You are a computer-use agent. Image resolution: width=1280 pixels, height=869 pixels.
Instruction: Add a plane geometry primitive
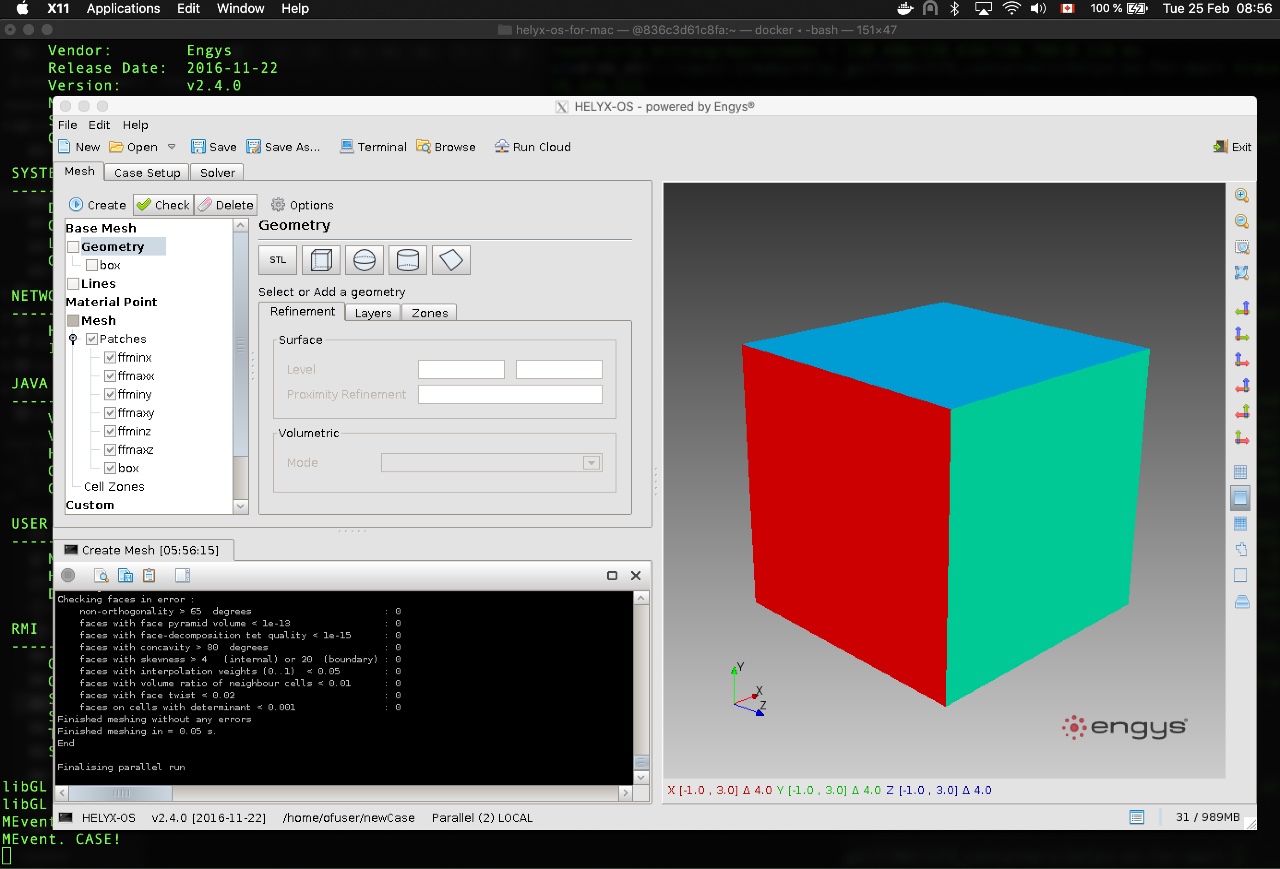click(x=451, y=260)
